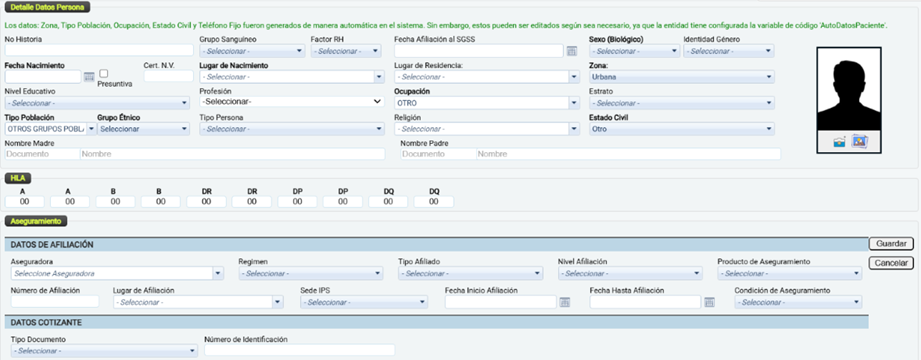Screen dimensions: 921x360
Task: Toggle the Presuntiva checkbox
Action: click(x=103, y=73)
